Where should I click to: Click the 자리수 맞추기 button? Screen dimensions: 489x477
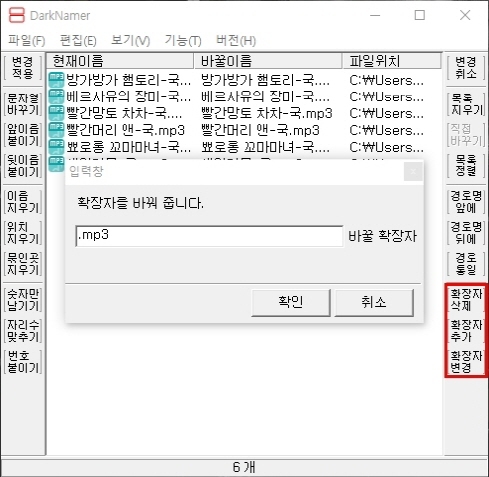[23, 331]
